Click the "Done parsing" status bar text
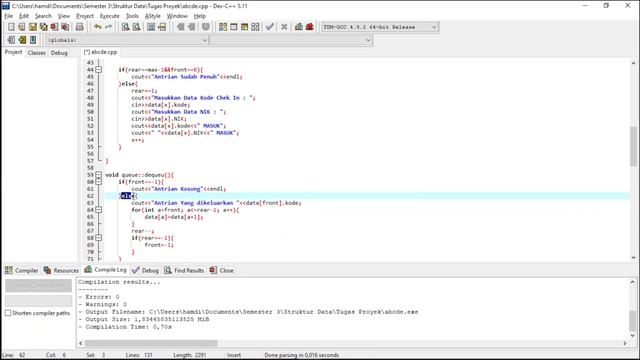Image resolution: width=640 pixels, height=360 pixels. pos(302,355)
